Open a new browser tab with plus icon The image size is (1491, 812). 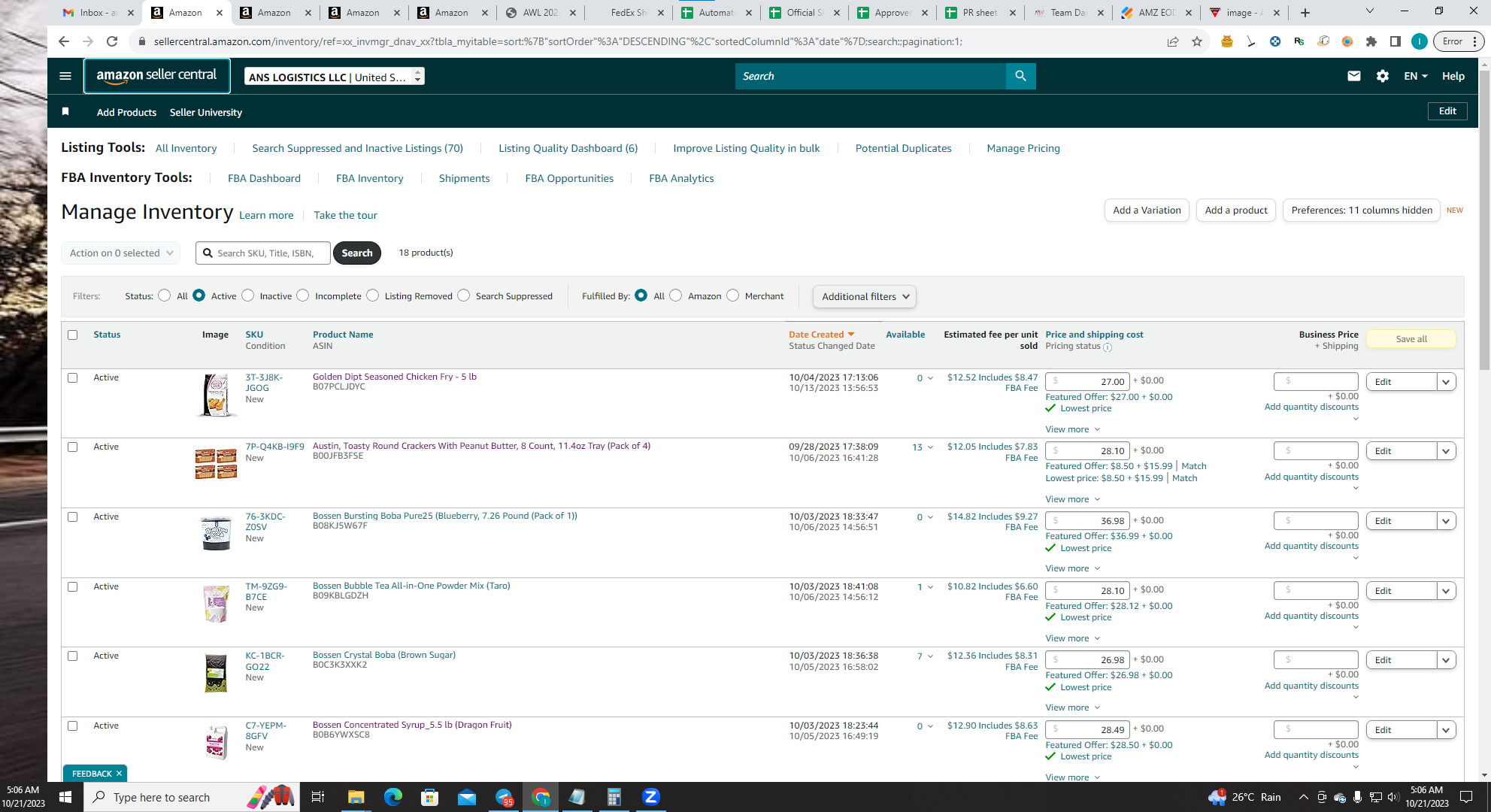coord(1305,13)
